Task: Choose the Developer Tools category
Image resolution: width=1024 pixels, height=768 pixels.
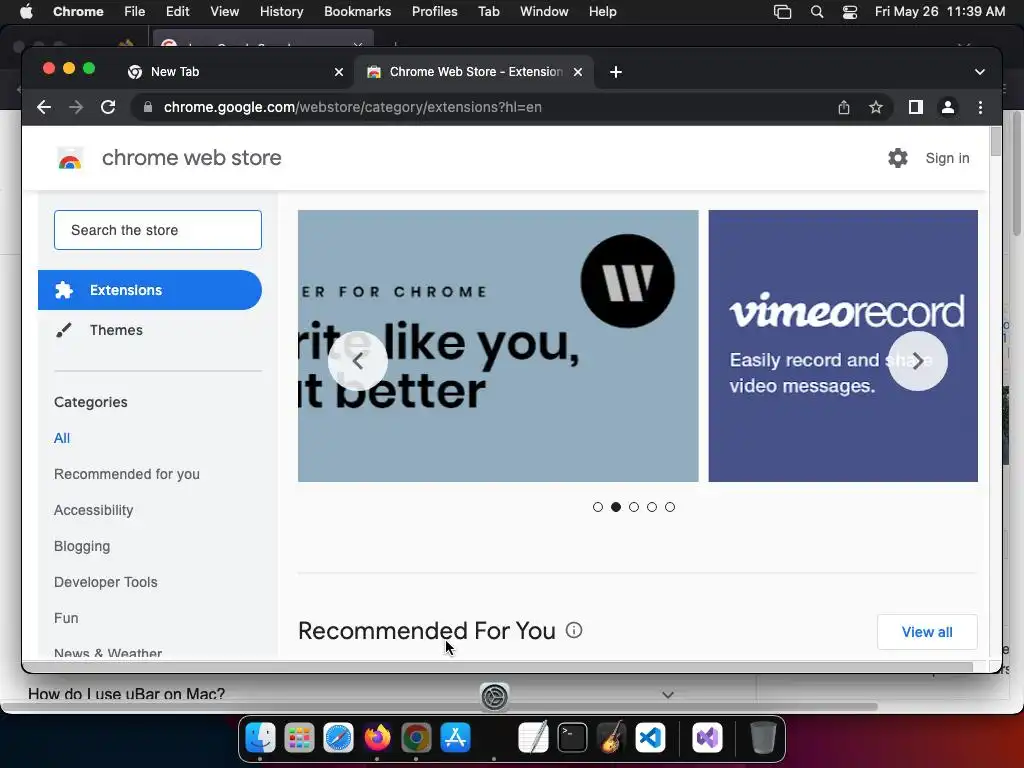Action: 106,582
